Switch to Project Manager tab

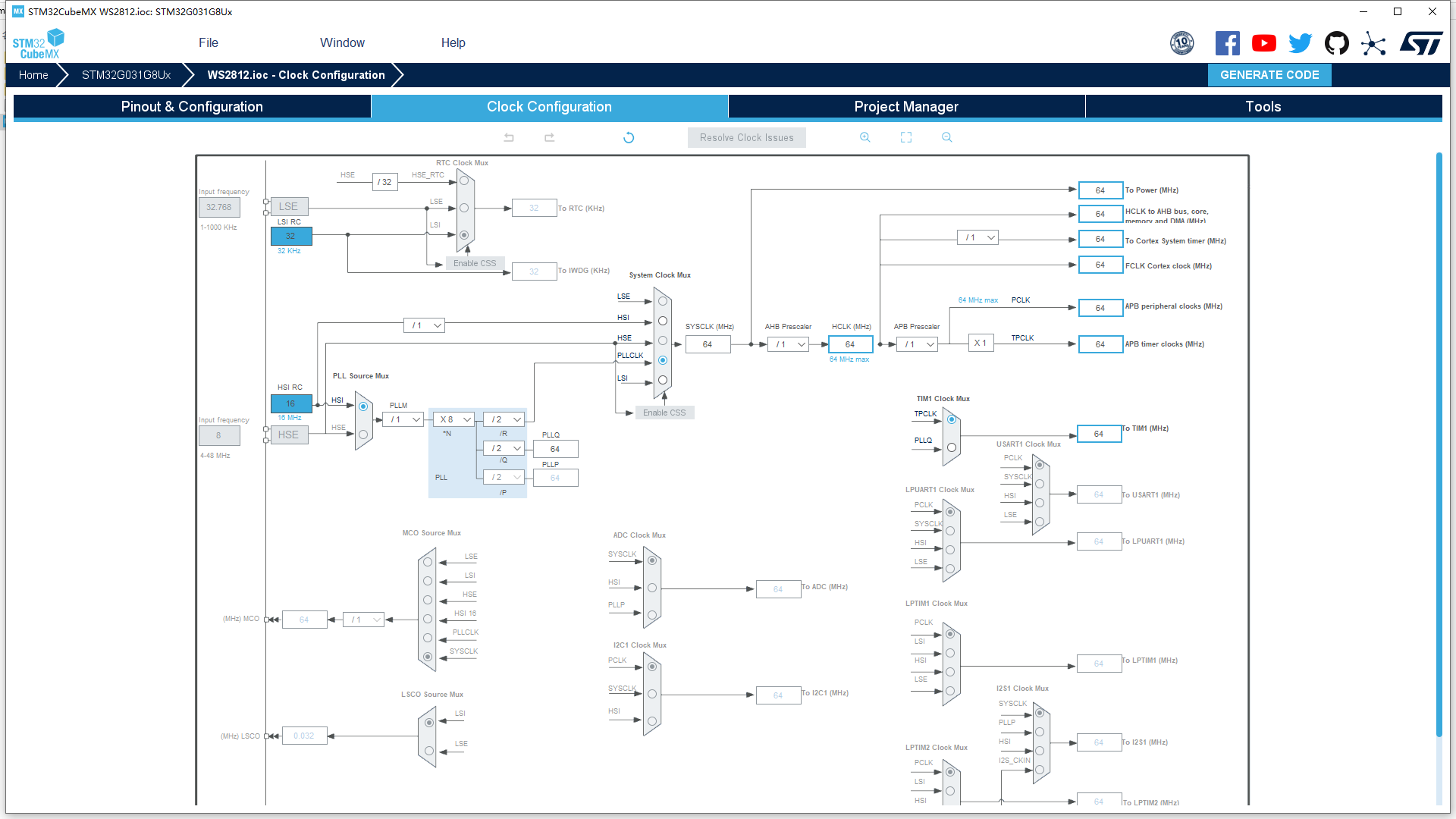(x=906, y=107)
